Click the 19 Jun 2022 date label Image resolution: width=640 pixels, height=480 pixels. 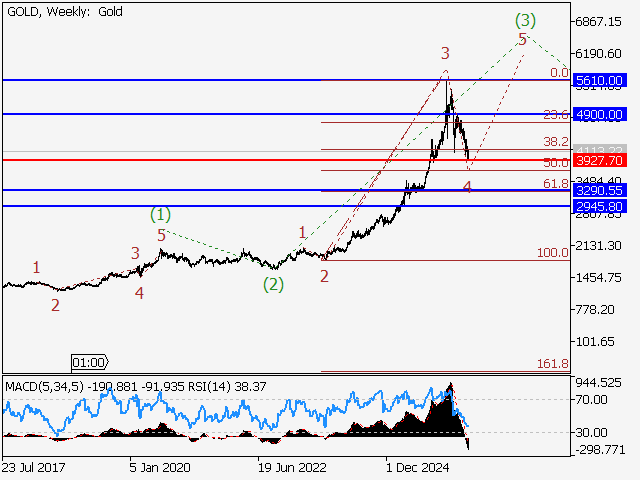[x=292, y=467]
